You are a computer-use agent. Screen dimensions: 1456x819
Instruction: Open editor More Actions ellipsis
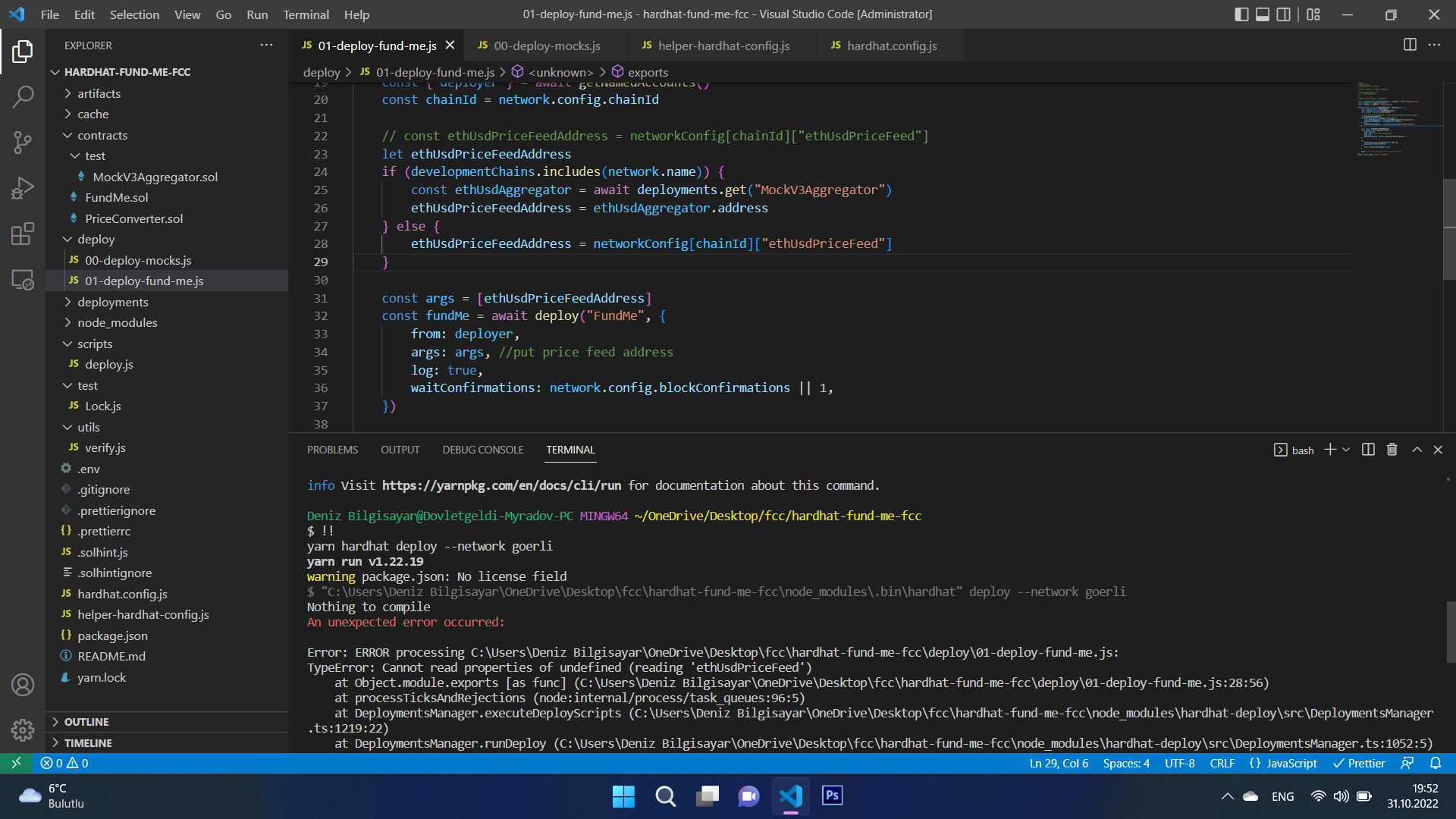pos(1434,45)
